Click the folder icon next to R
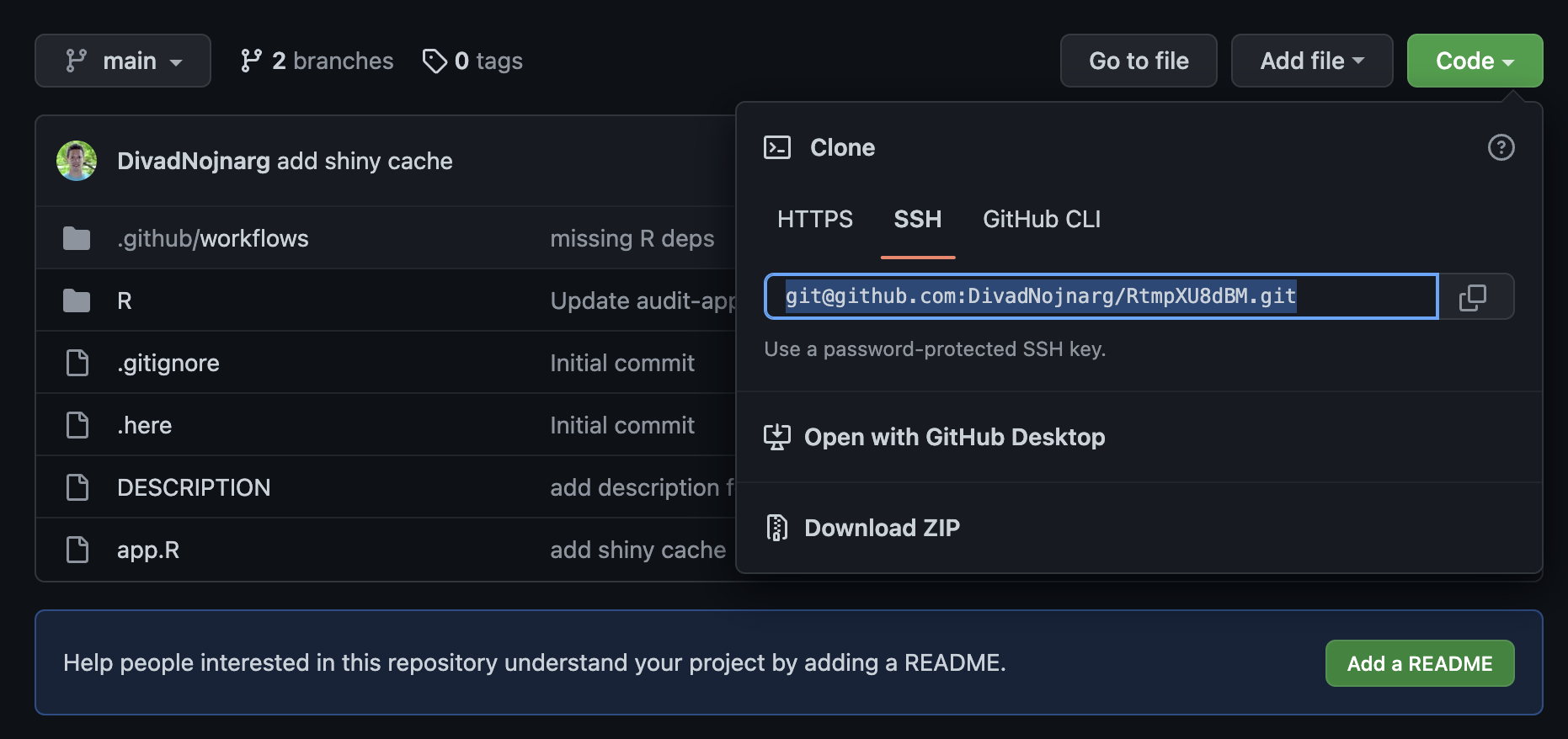This screenshot has width=1568, height=739. tap(77, 300)
